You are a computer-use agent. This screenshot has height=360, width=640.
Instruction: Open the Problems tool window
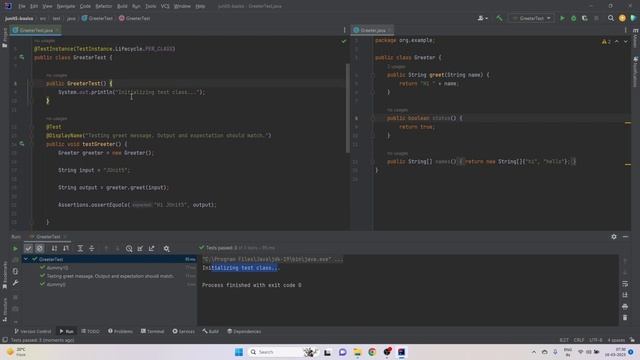(120, 331)
